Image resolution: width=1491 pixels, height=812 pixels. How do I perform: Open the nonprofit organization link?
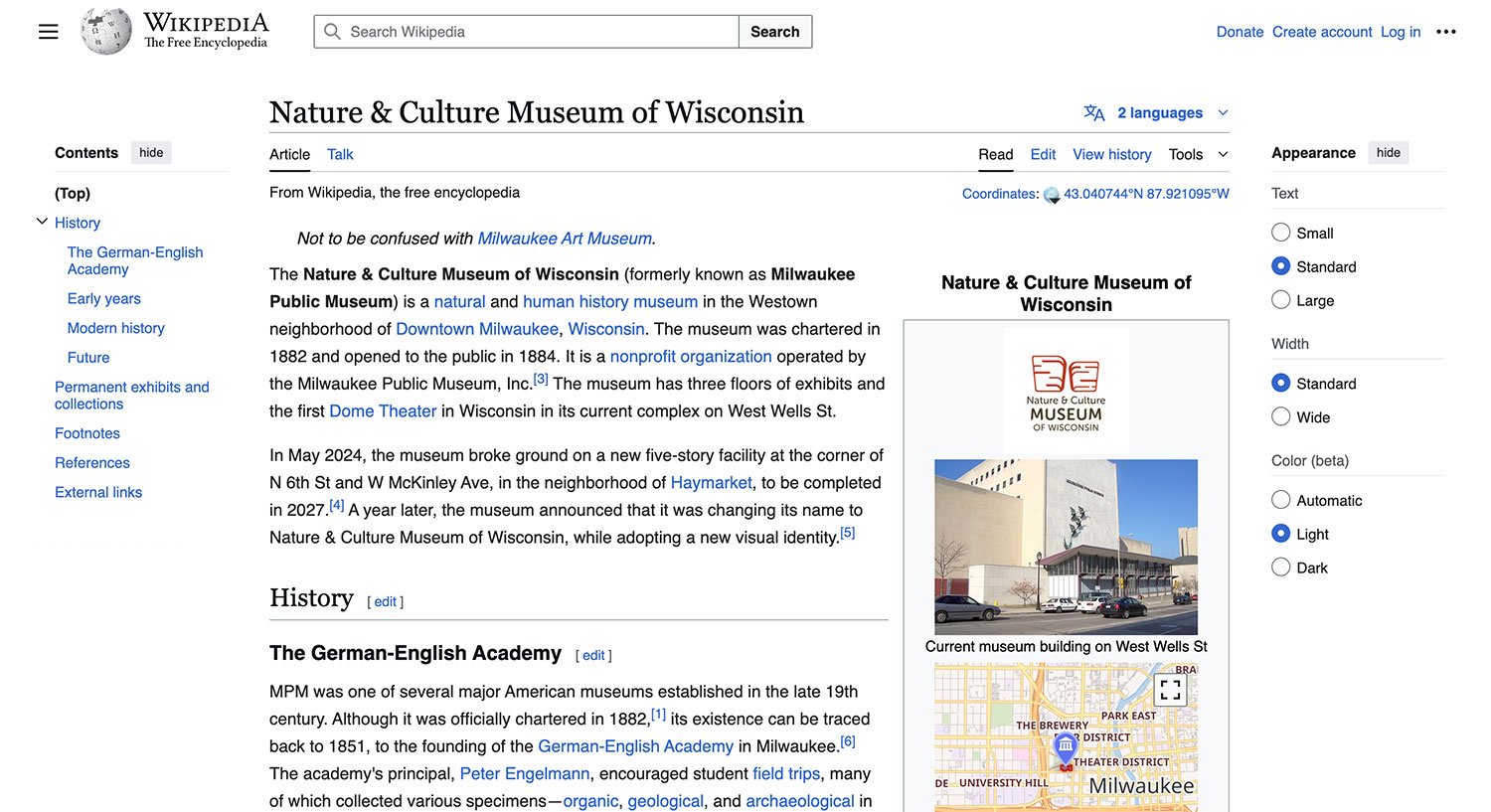pos(691,356)
